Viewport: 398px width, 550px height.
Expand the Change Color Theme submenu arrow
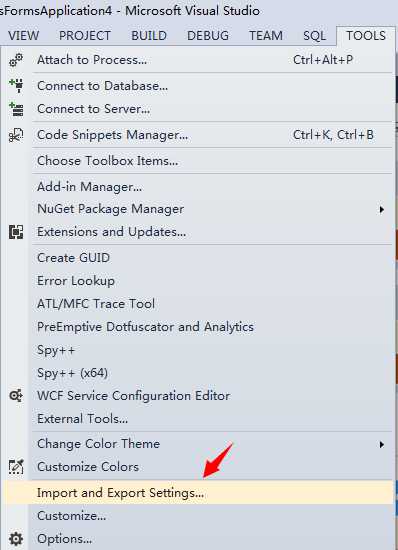tap(382, 444)
